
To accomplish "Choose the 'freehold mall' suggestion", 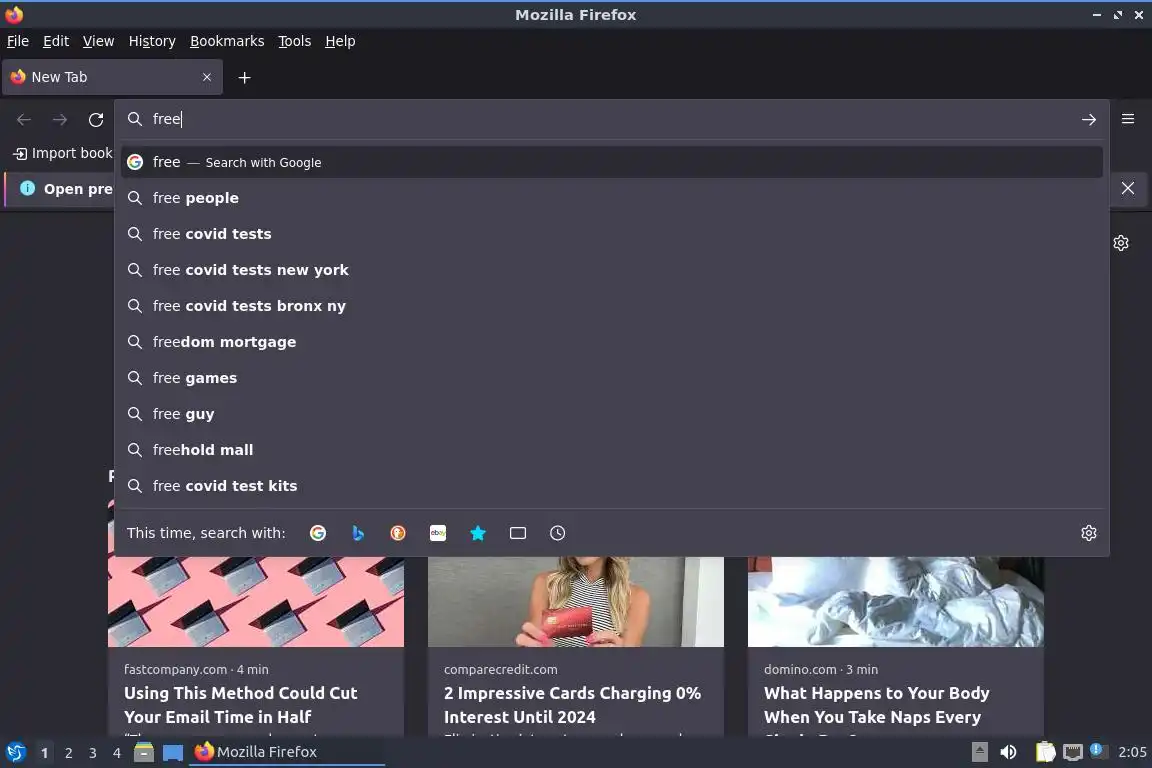I will [x=611, y=450].
